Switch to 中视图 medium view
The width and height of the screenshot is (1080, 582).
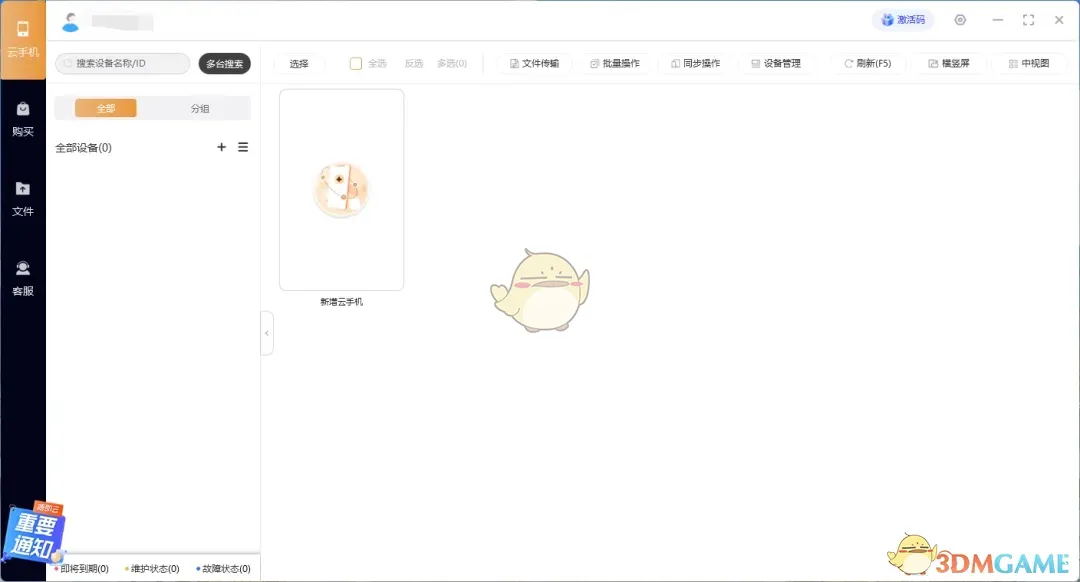1030,62
